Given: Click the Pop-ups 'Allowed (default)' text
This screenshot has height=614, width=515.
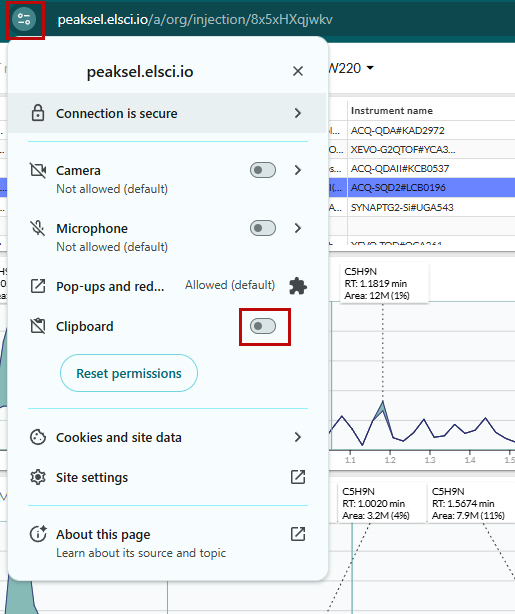Looking at the screenshot, I should coord(230,285).
